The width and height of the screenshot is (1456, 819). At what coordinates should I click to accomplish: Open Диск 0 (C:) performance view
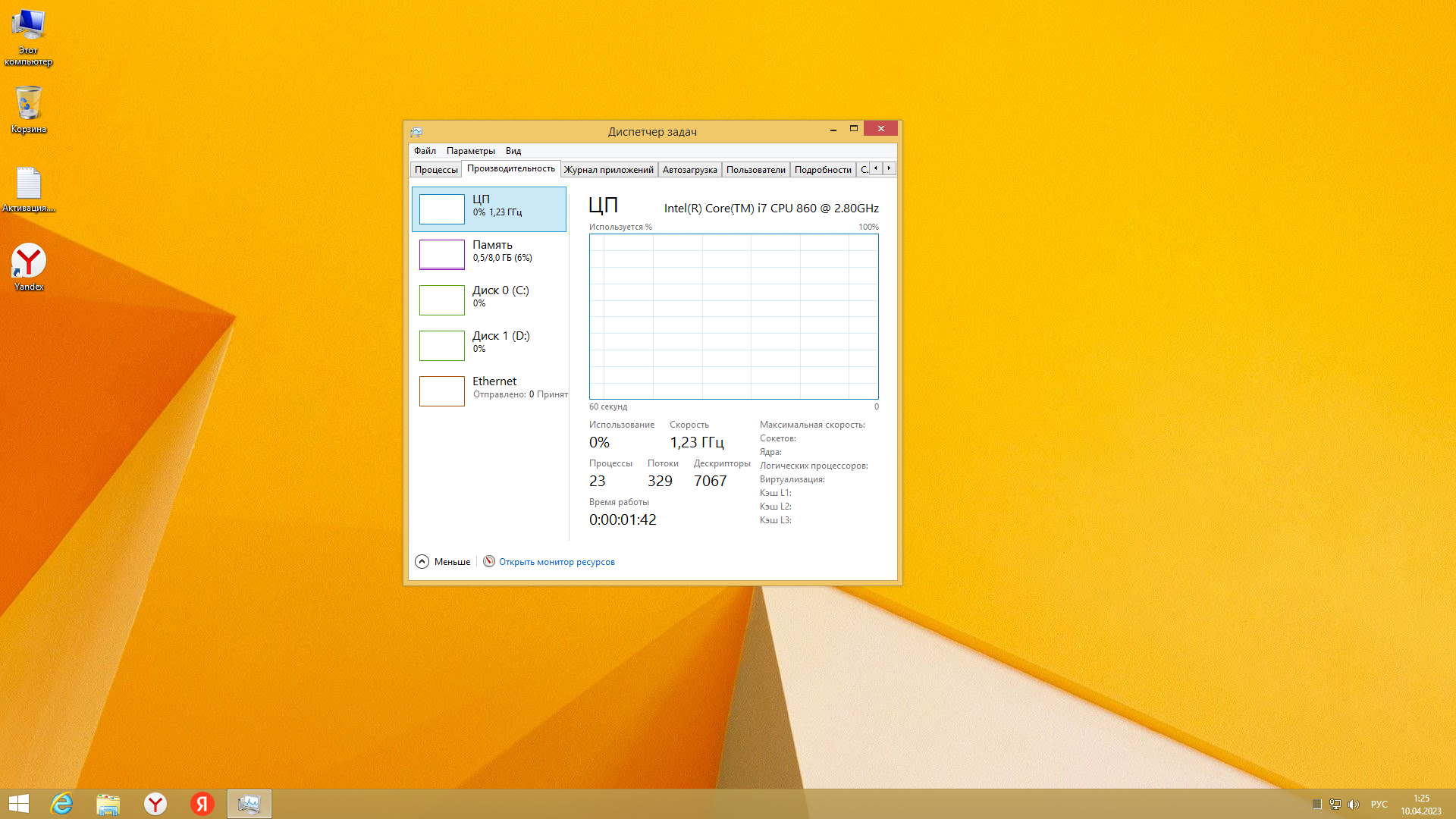[x=488, y=300]
